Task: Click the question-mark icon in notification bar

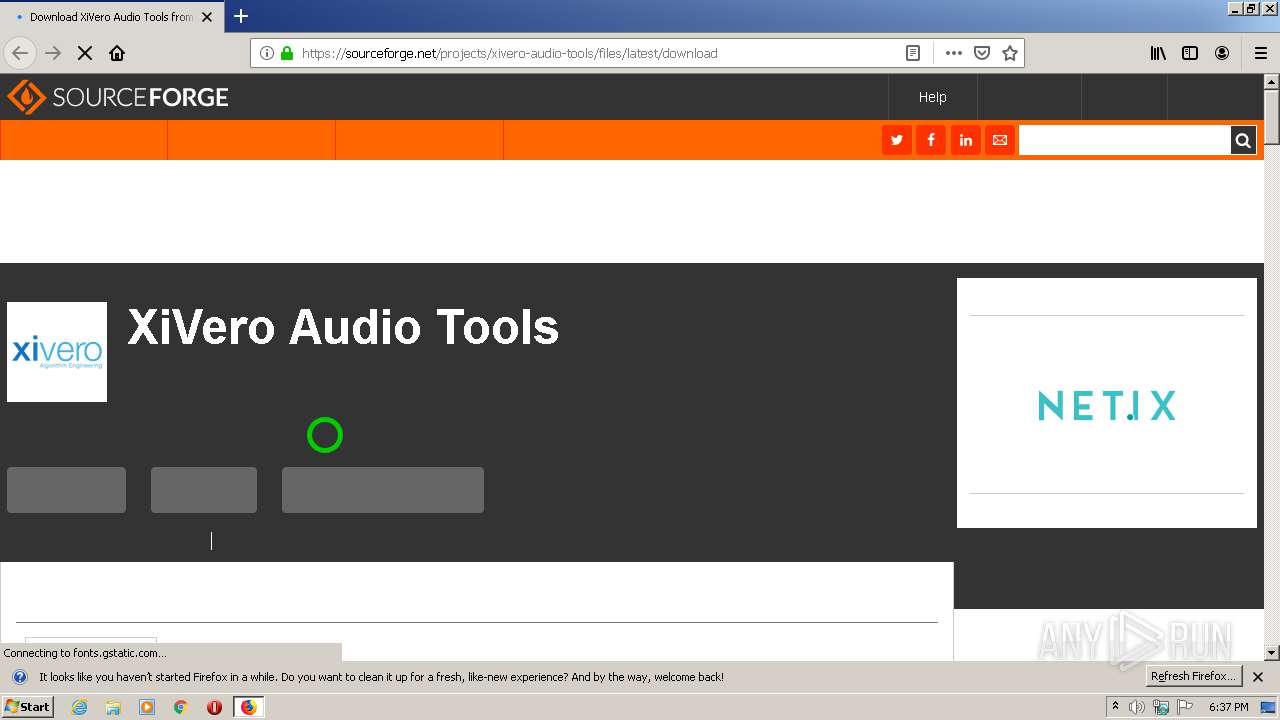Action: click(x=20, y=677)
